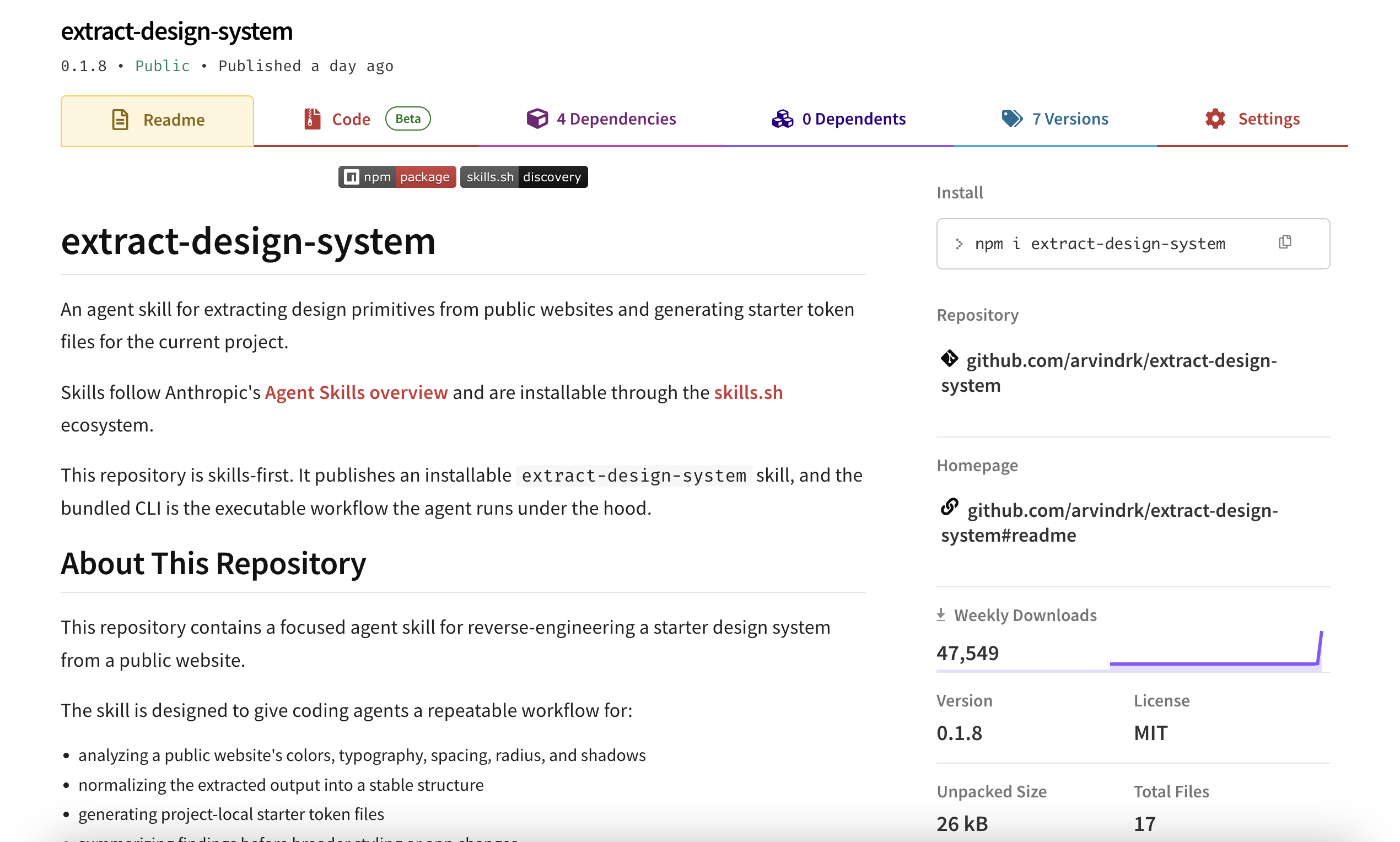This screenshot has width=1400, height=842.
Task: Click the download arrow beside Weekly Downloads
Action: point(942,614)
